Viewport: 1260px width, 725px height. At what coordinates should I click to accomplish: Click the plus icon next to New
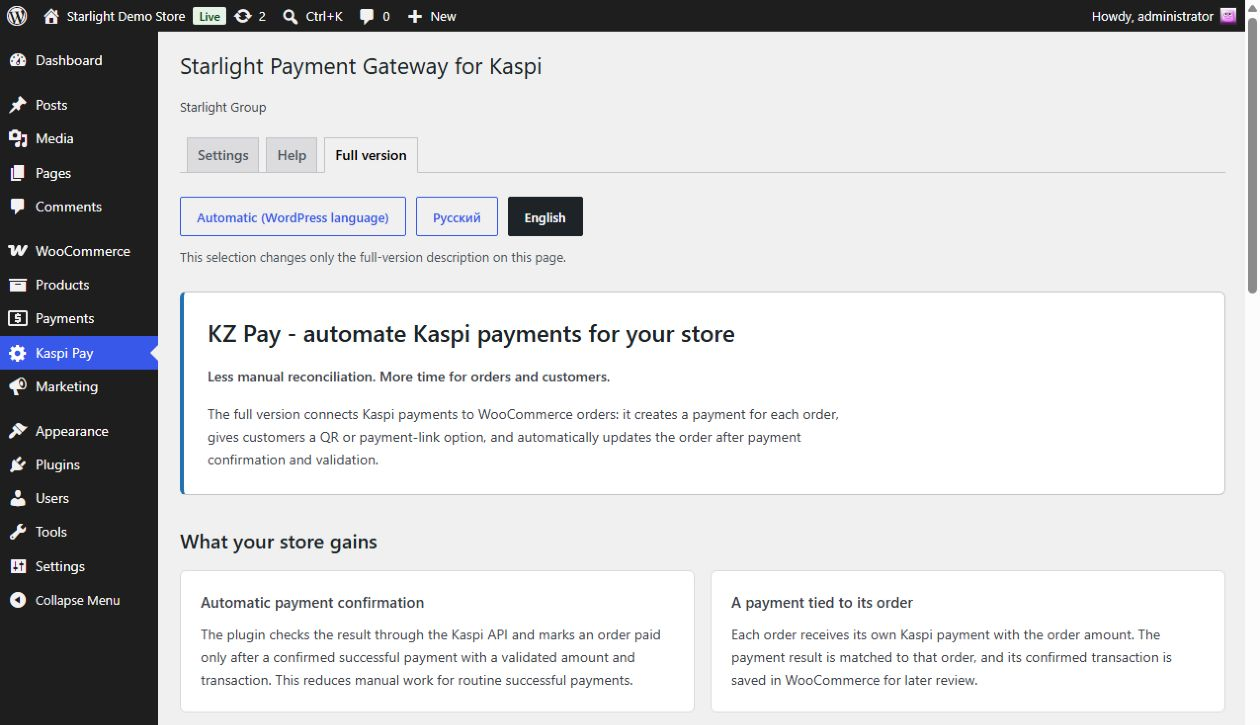click(415, 16)
